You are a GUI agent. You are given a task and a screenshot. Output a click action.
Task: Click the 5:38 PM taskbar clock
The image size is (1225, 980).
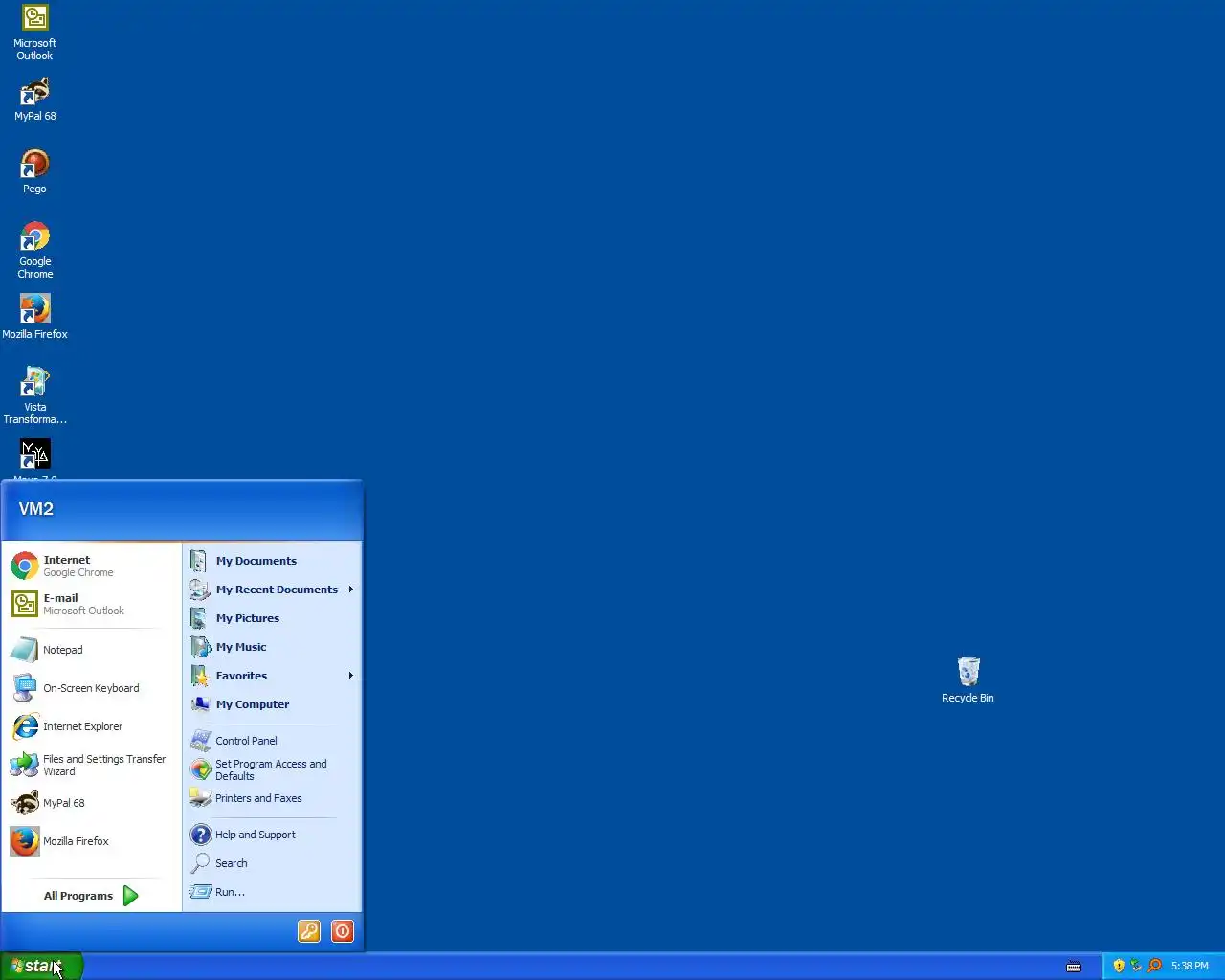coord(1190,966)
